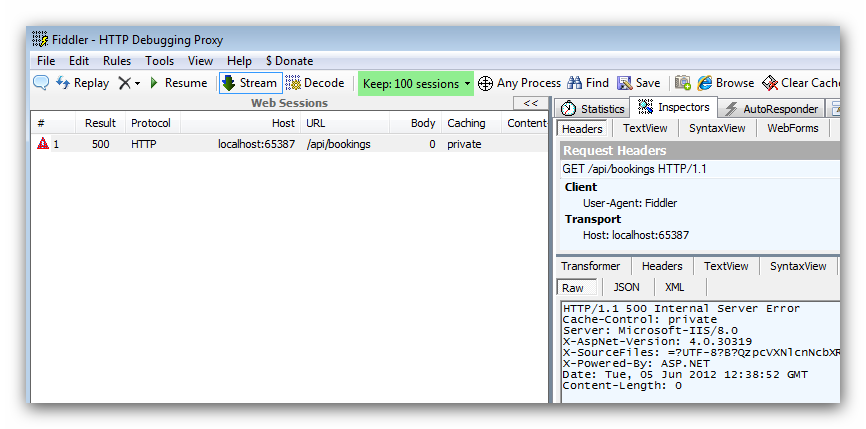
Task: Select response JSON tab
Action: [626, 287]
